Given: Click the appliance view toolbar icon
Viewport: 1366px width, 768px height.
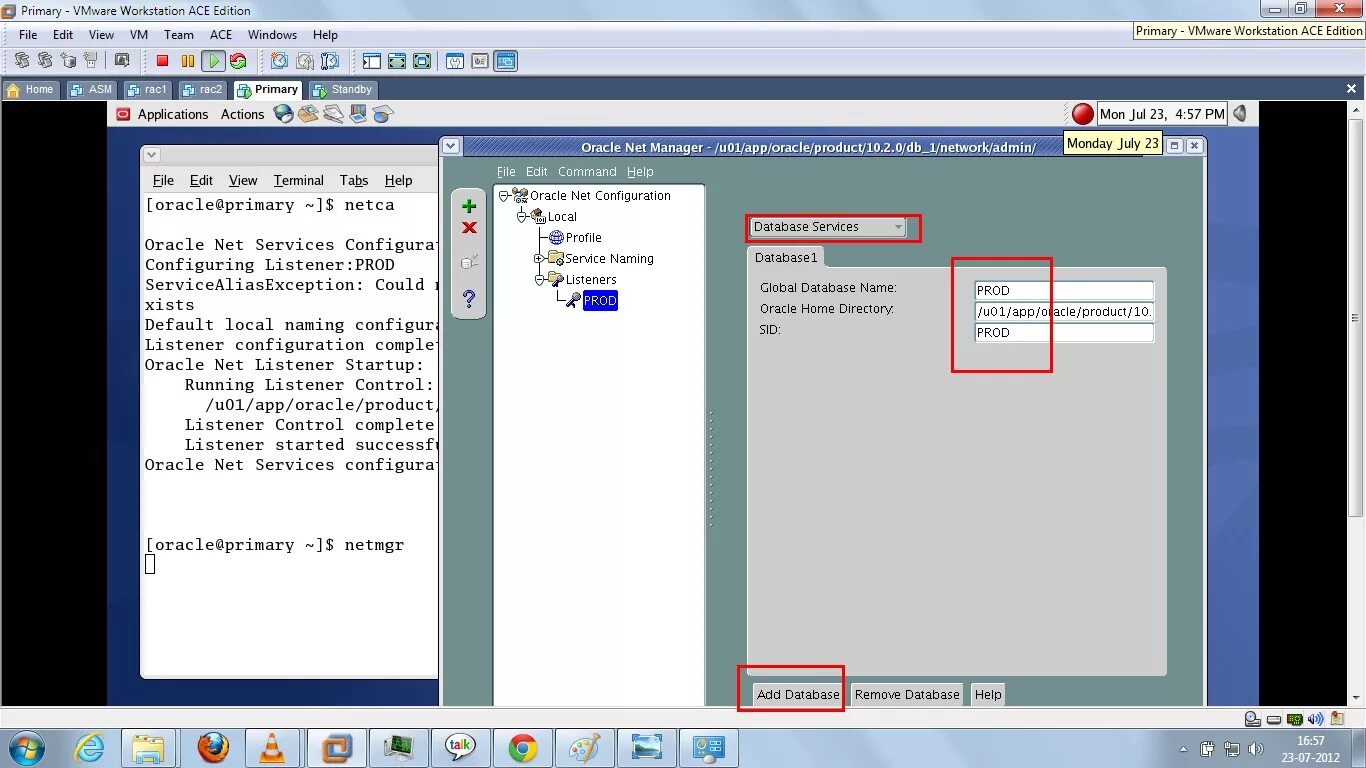Looking at the screenshot, I should [480, 61].
